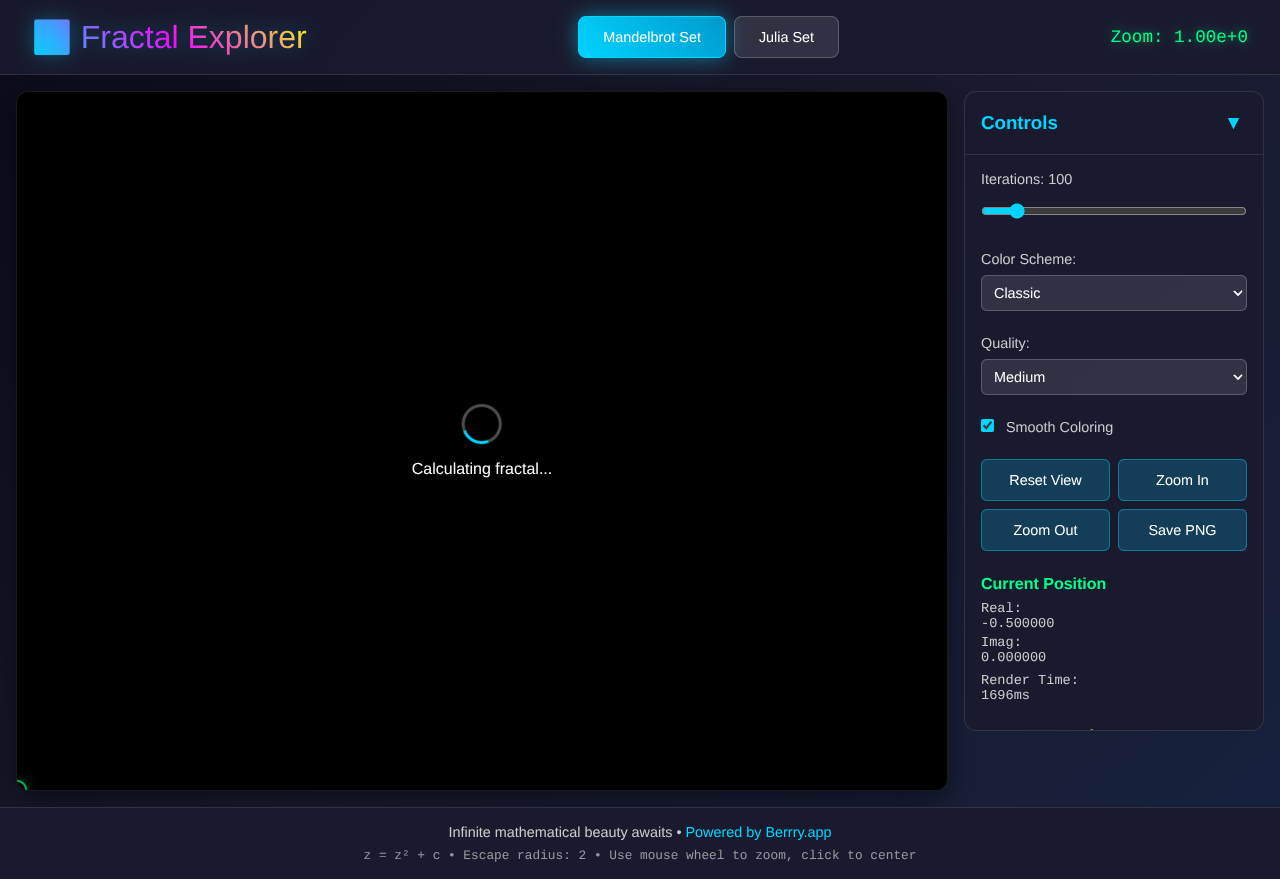Click the Render Time value
Viewport: 1280px width, 879px height.
(x=1005, y=694)
